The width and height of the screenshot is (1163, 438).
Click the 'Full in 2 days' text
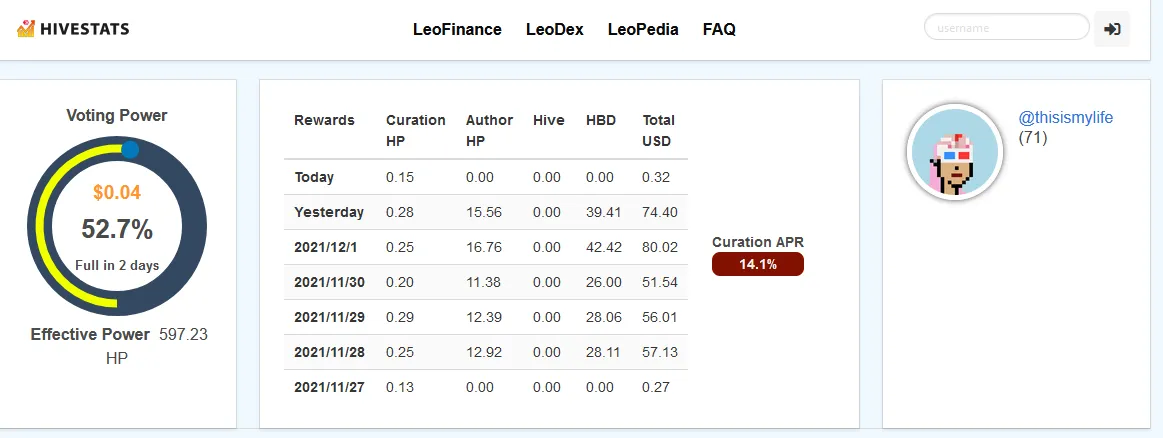pyautogui.click(x=117, y=265)
